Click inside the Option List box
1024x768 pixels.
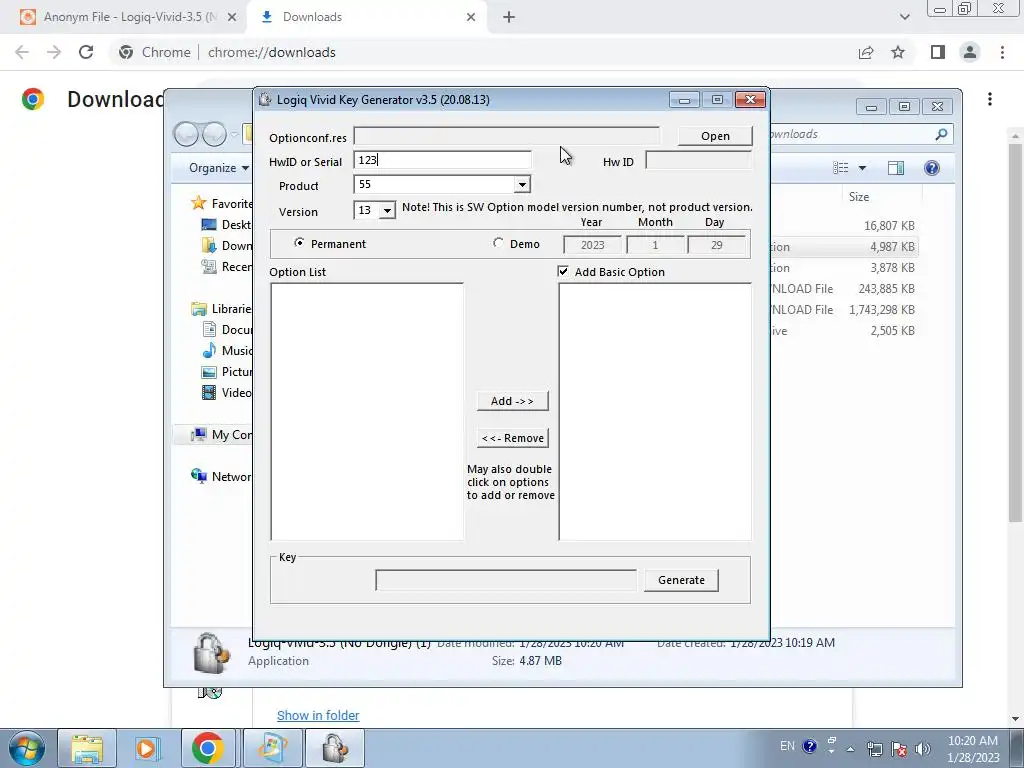pos(367,411)
